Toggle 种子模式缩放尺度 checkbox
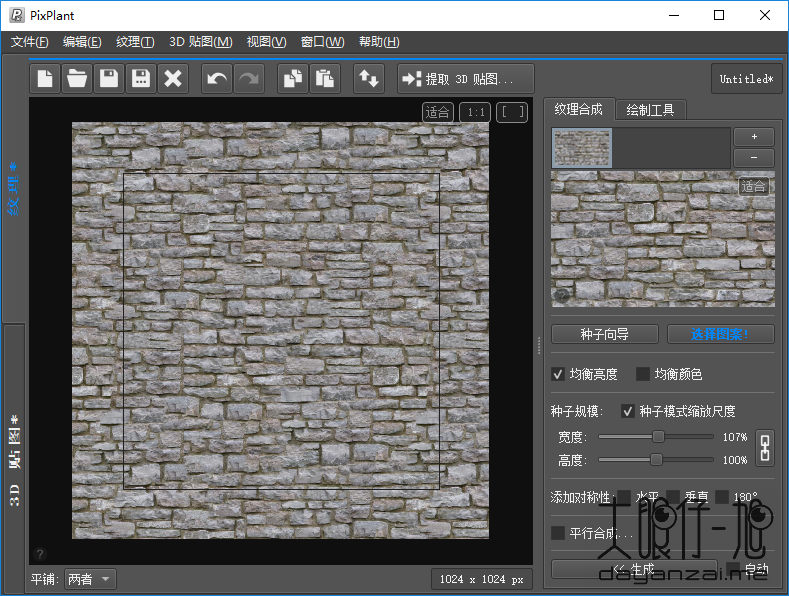This screenshot has height=596, width=789. point(627,411)
